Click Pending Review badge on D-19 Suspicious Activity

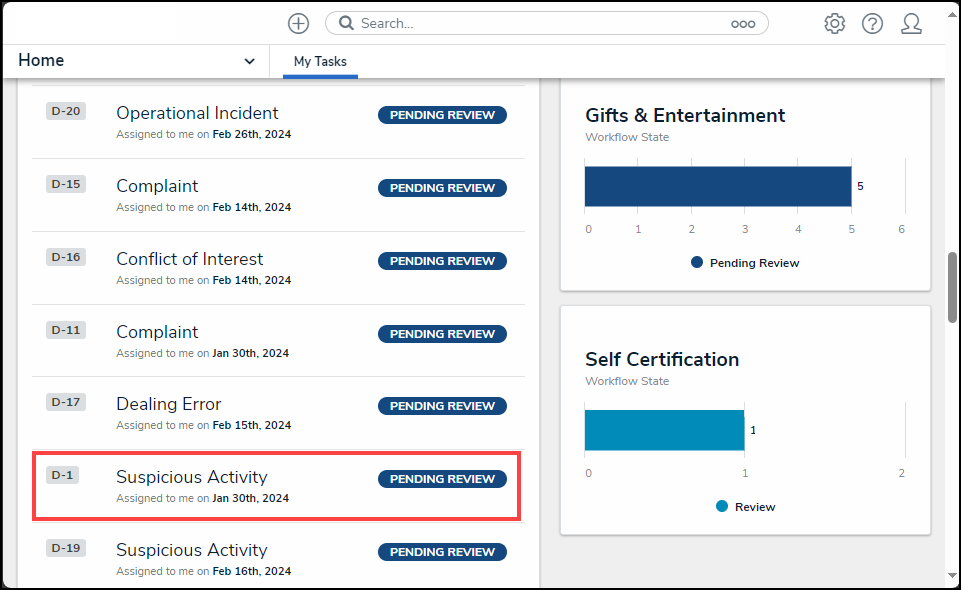point(442,551)
